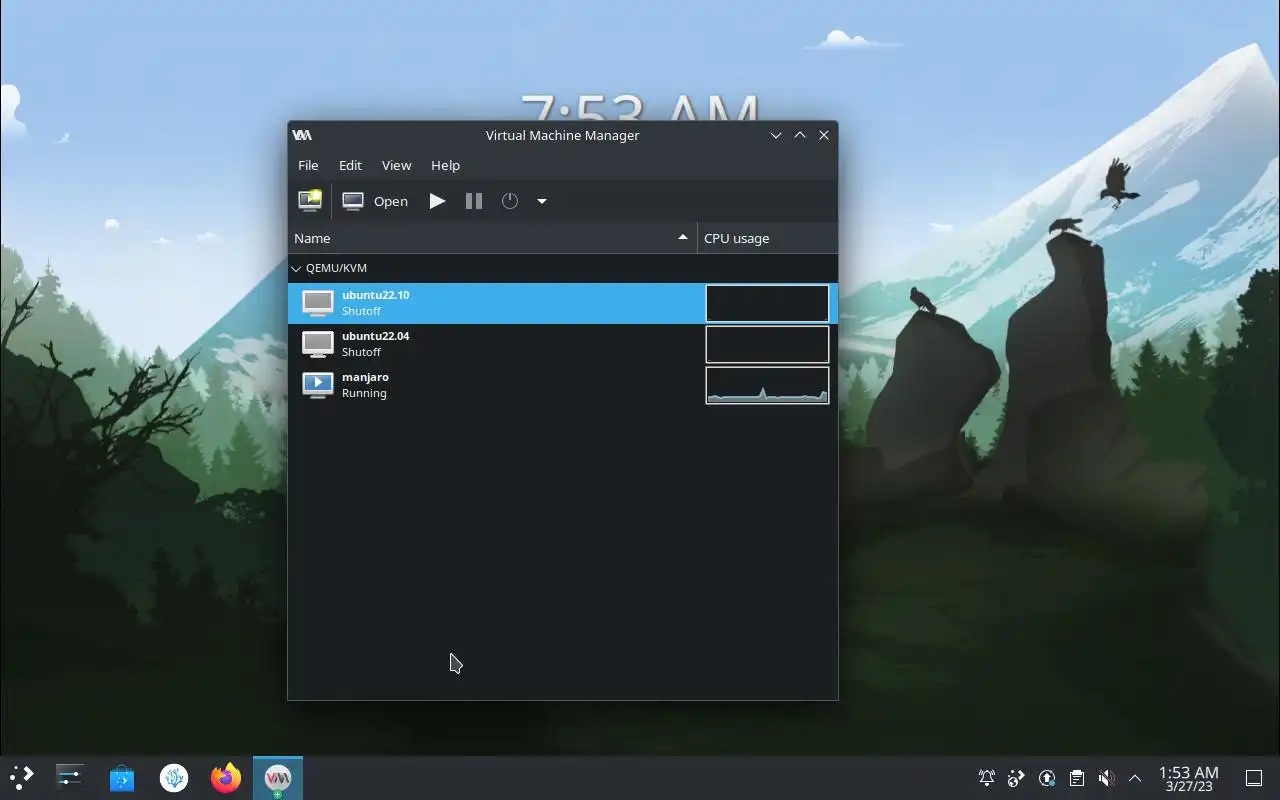Open the notifications bell in tray
The height and width of the screenshot is (800, 1280).
point(987,777)
